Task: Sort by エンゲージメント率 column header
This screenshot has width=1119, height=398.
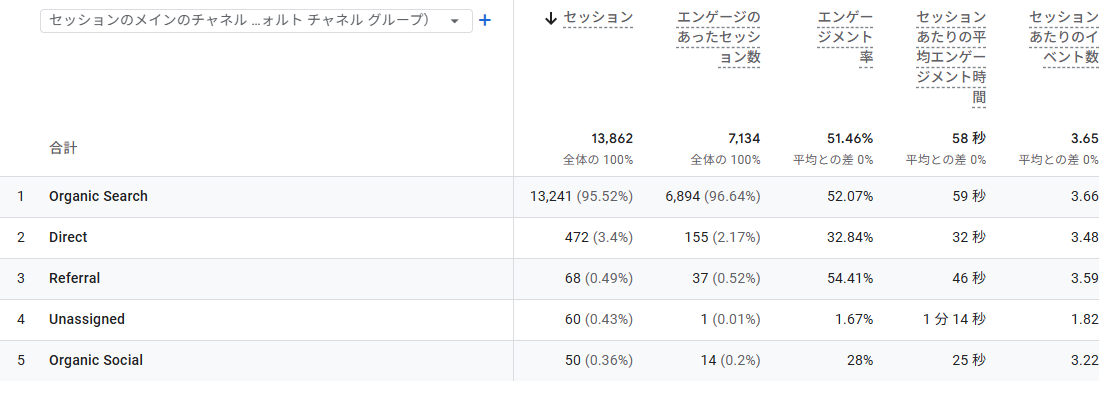Action: (x=845, y=37)
